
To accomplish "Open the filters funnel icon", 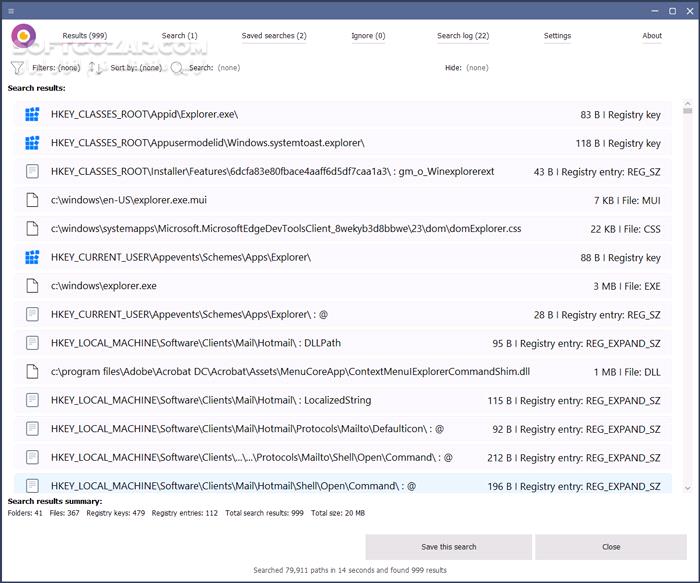I will pos(17,68).
